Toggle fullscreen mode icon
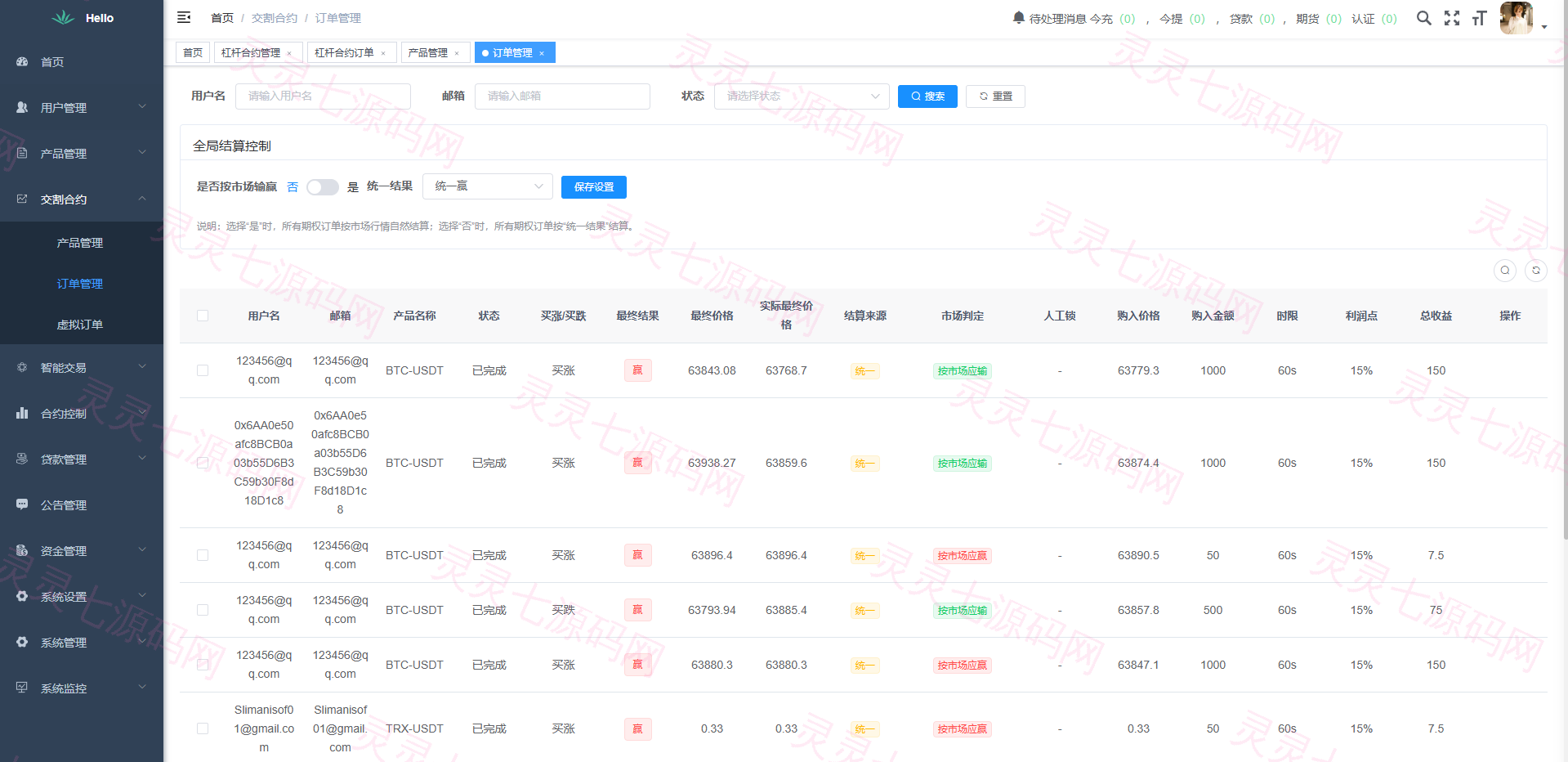The width and height of the screenshot is (1568, 762). pyautogui.click(x=1452, y=18)
